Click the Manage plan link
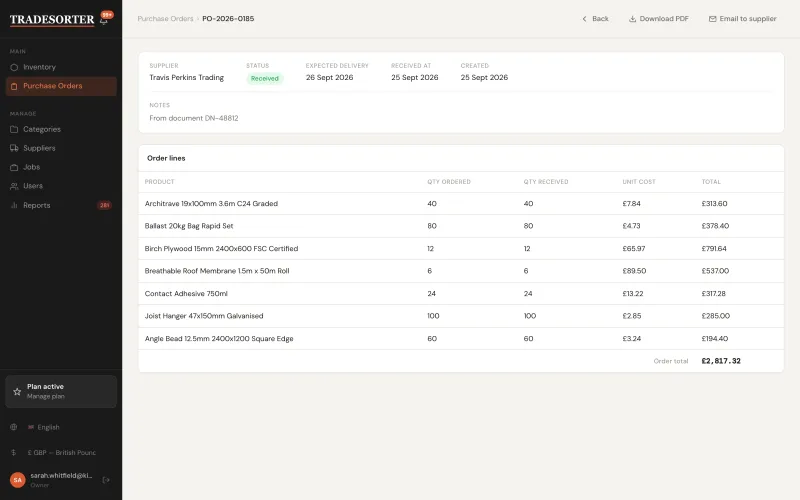This screenshot has height=500, width=800. pyautogui.click(x=45, y=396)
